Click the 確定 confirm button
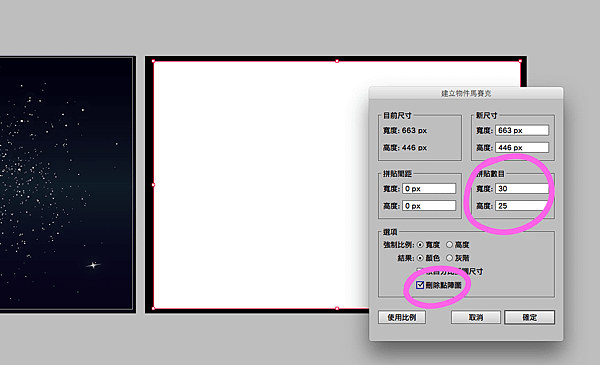 point(529,317)
